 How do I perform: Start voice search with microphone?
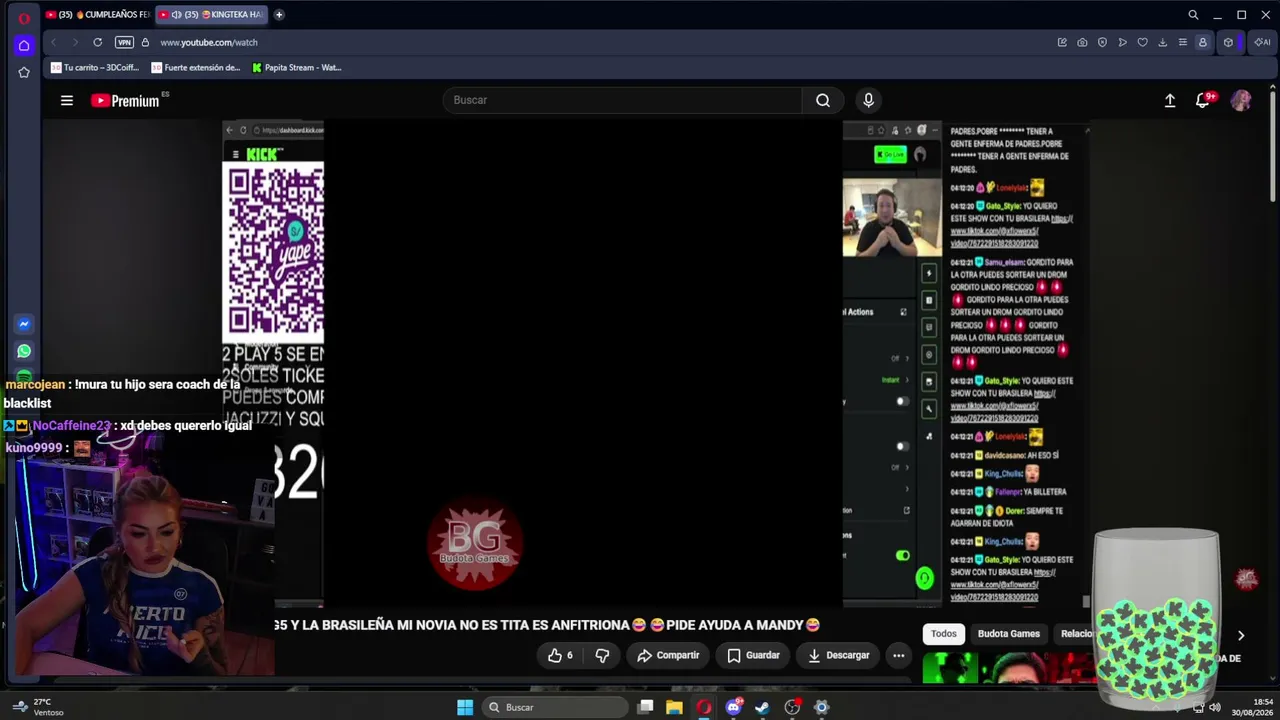coord(868,100)
